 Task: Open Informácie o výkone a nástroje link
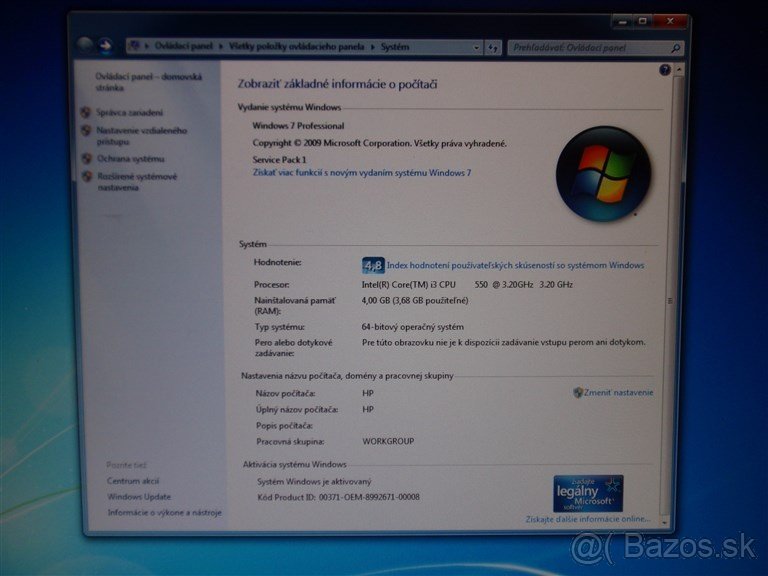(x=165, y=512)
